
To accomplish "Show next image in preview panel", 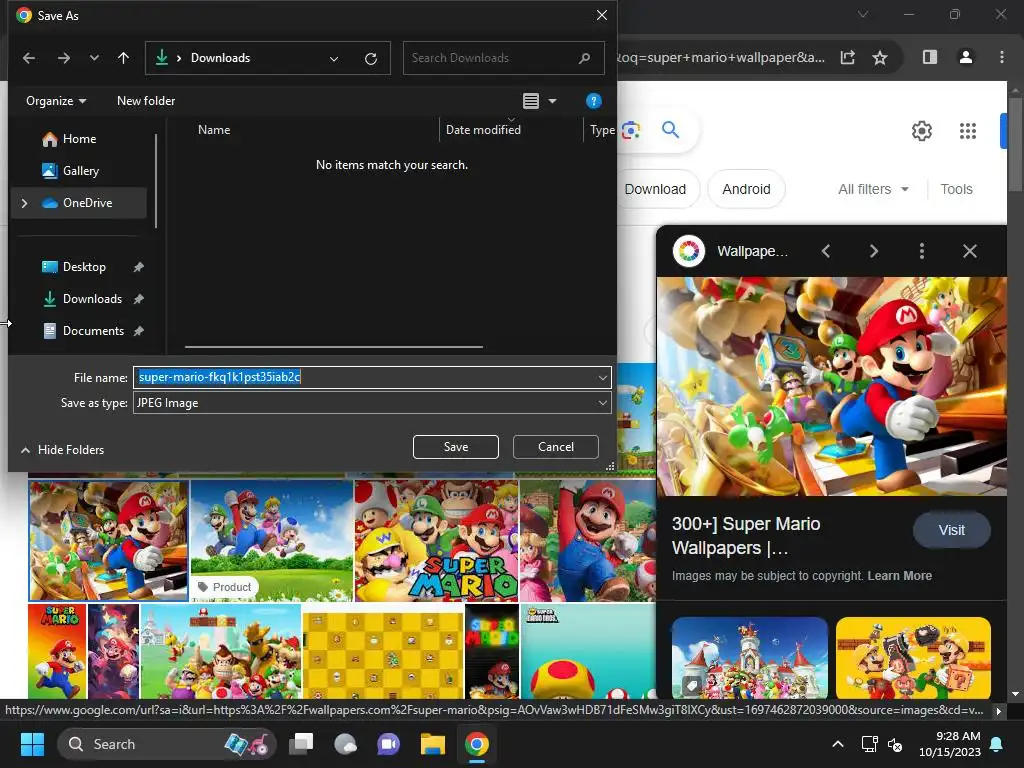I will tap(873, 251).
